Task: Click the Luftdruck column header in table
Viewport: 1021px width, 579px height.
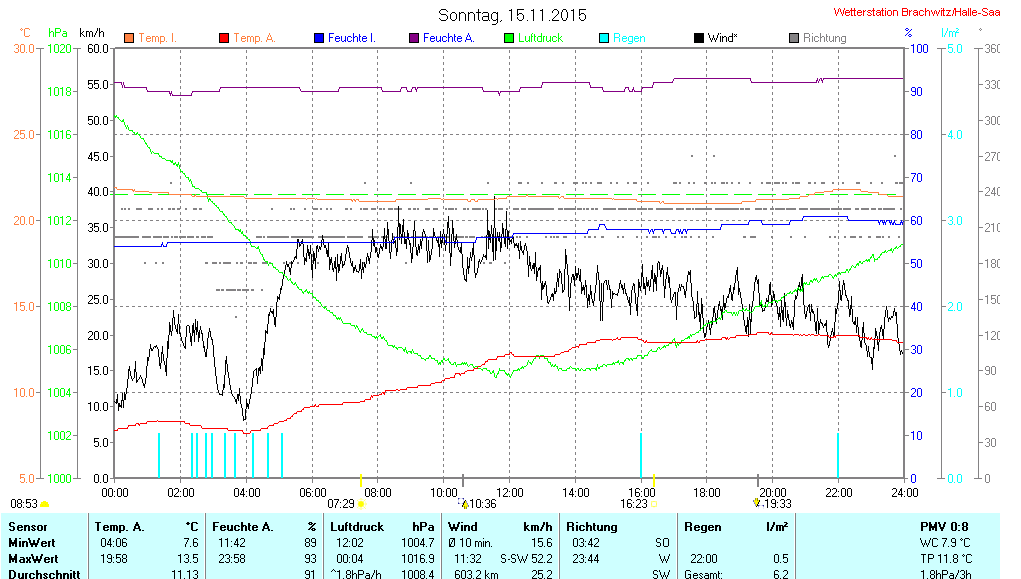Action: coord(357,526)
